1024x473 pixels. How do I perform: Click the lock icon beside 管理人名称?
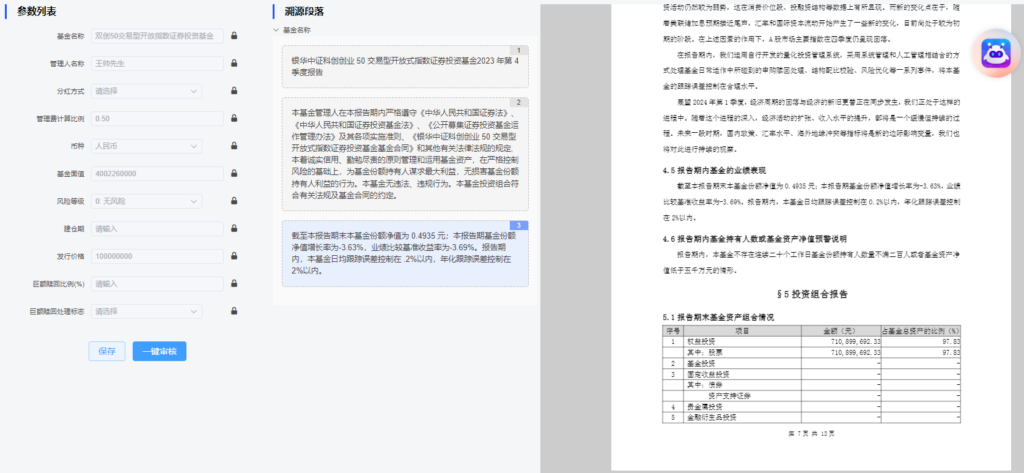(234, 63)
